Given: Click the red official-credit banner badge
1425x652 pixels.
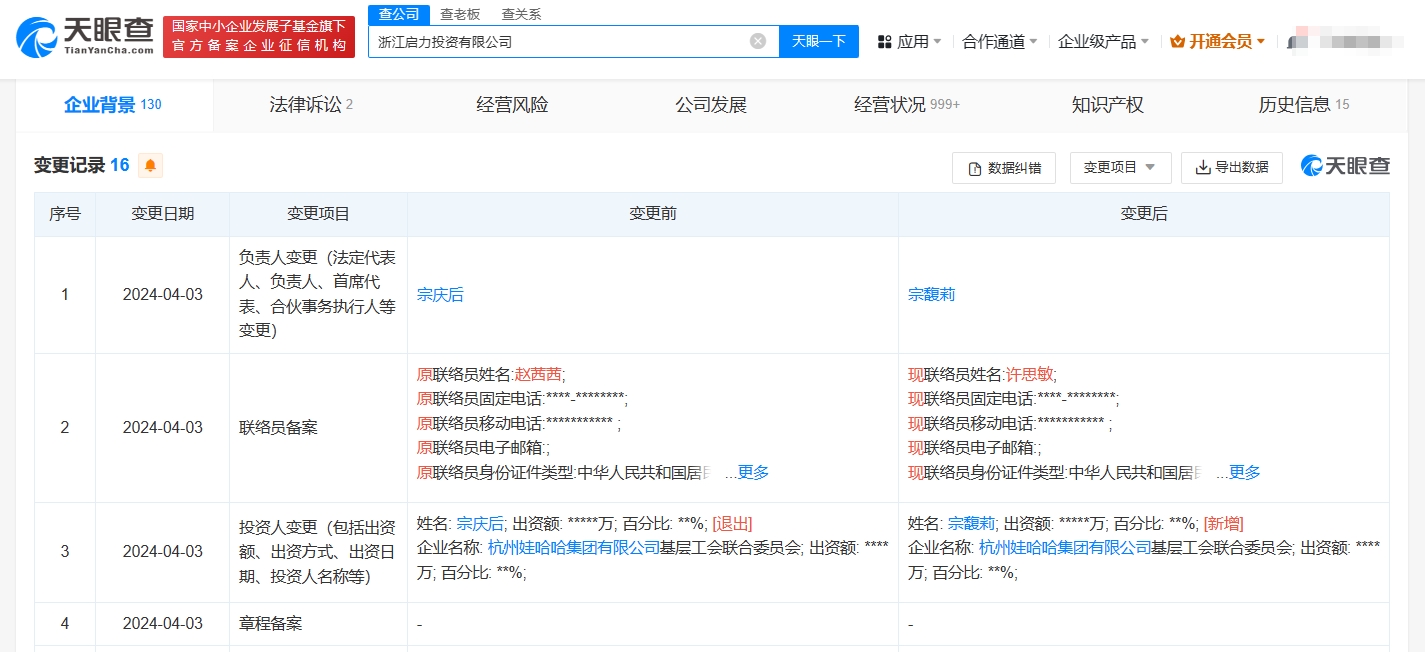Looking at the screenshot, I should [x=258, y=37].
